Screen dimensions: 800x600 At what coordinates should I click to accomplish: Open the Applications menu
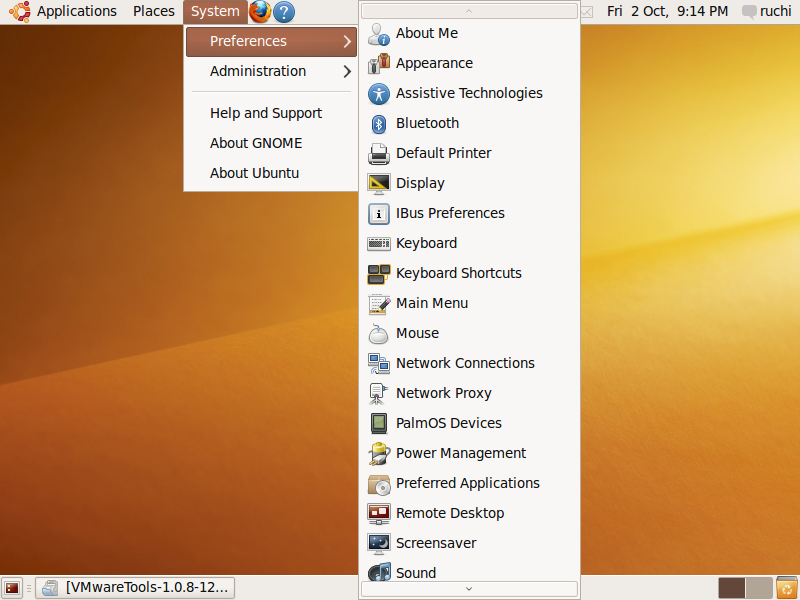pos(77,11)
